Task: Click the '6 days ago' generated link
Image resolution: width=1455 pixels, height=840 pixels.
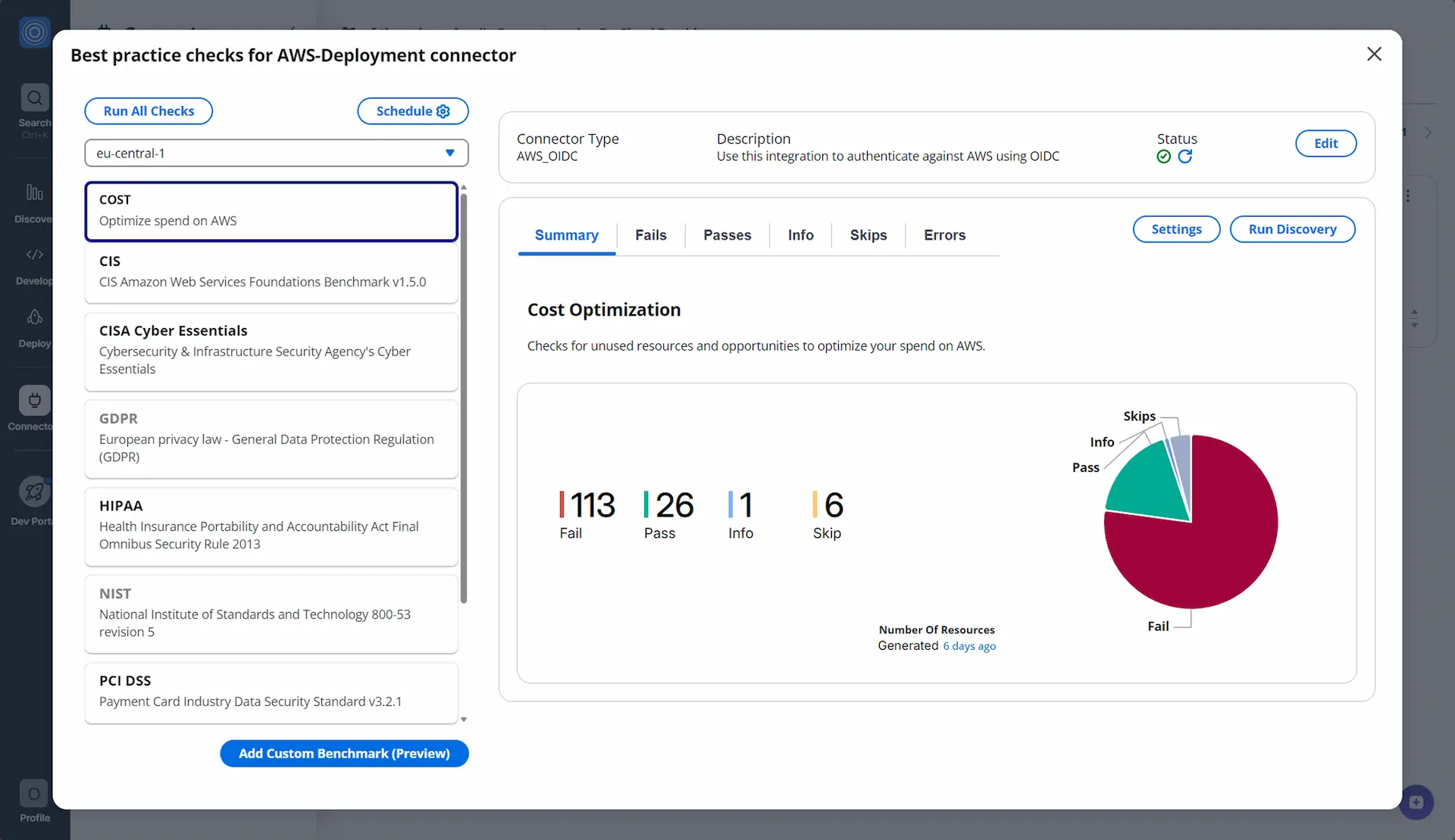Action: point(969,646)
